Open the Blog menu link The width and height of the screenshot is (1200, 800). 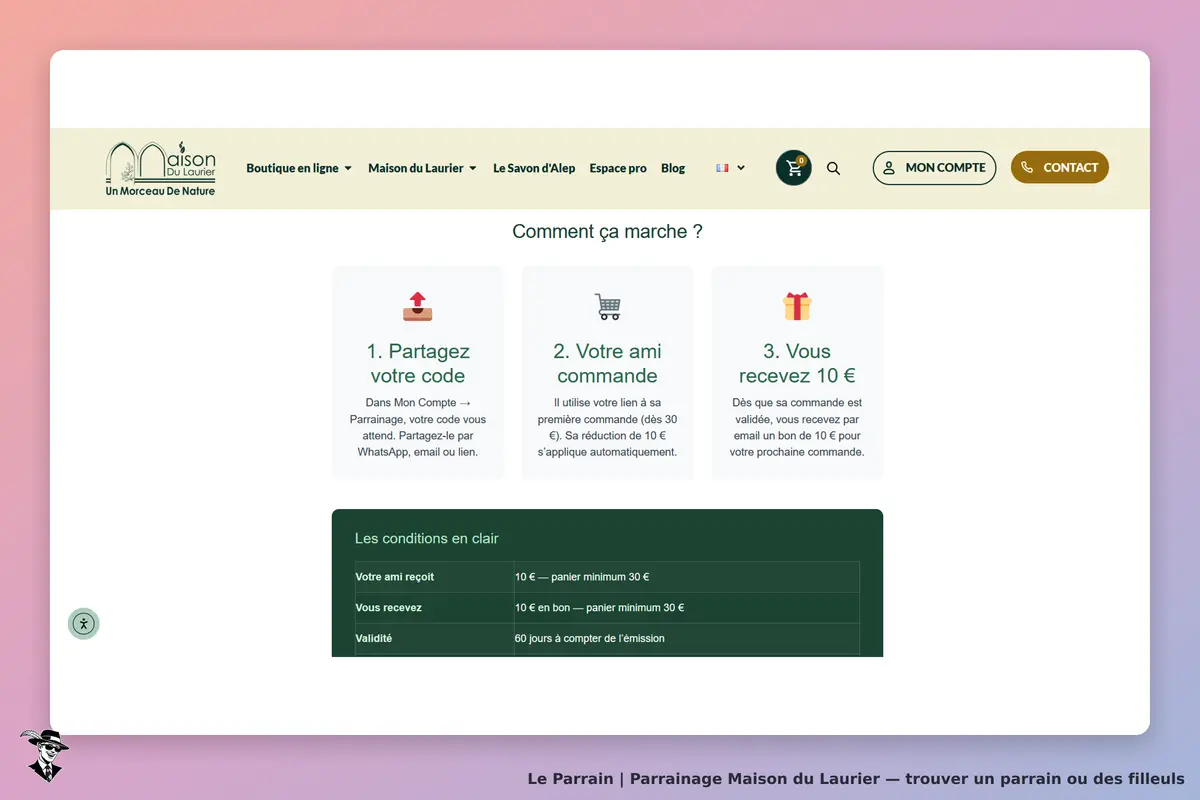673,168
